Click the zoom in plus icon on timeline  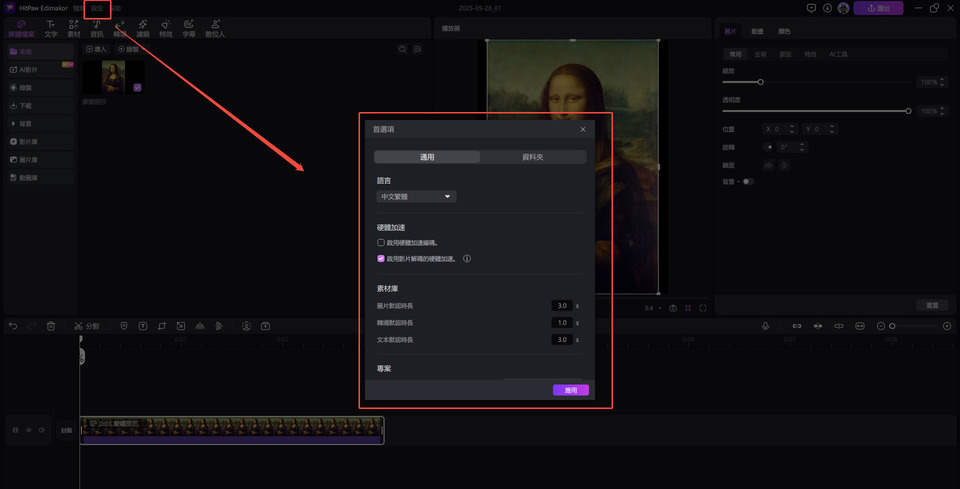coord(947,326)
